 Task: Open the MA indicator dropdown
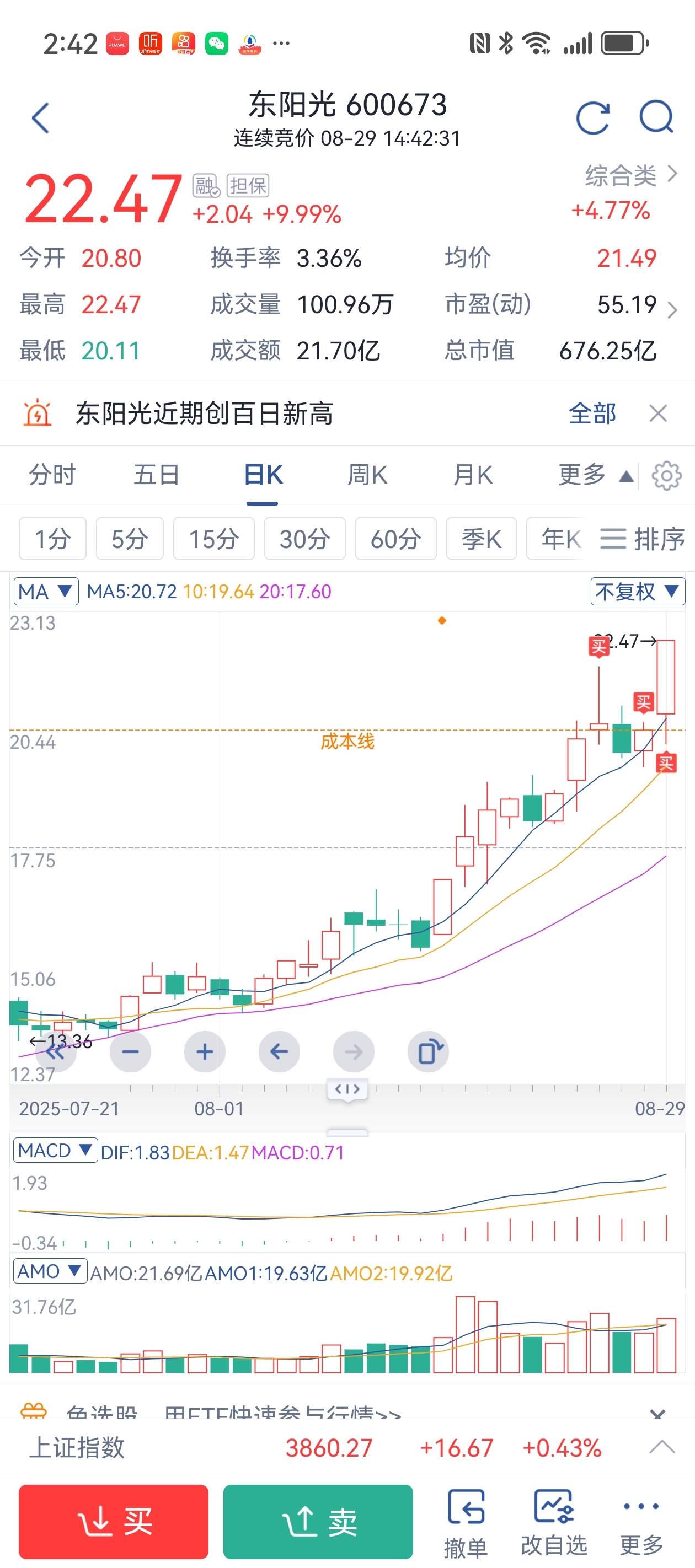point(46,591)
